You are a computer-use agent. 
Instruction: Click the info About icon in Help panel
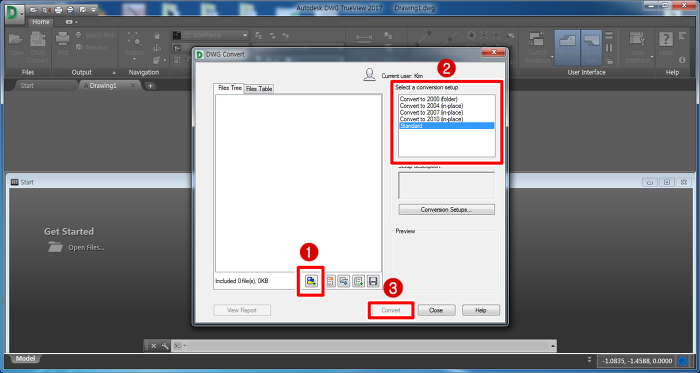[x=682, y=60]
